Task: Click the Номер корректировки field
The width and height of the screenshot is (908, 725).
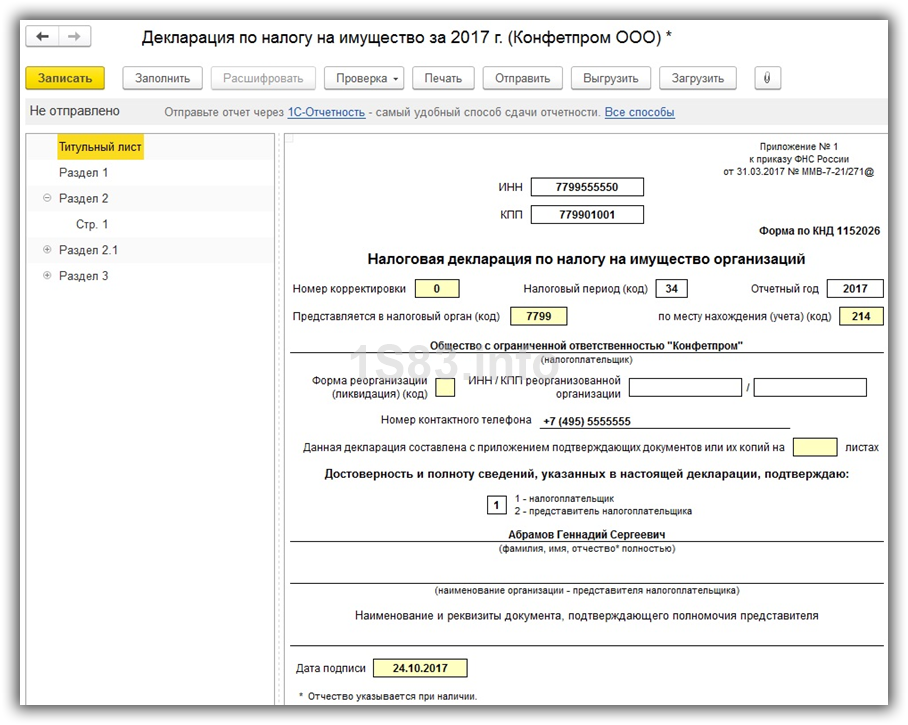Action: coord(436,289)
